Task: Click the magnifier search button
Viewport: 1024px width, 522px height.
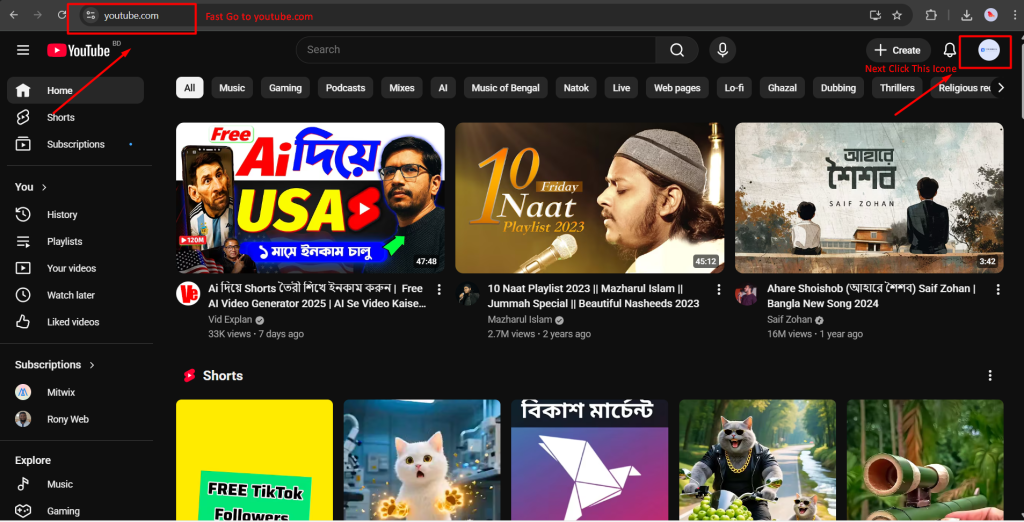Action: pyautogui.click(x=677, y=50)
